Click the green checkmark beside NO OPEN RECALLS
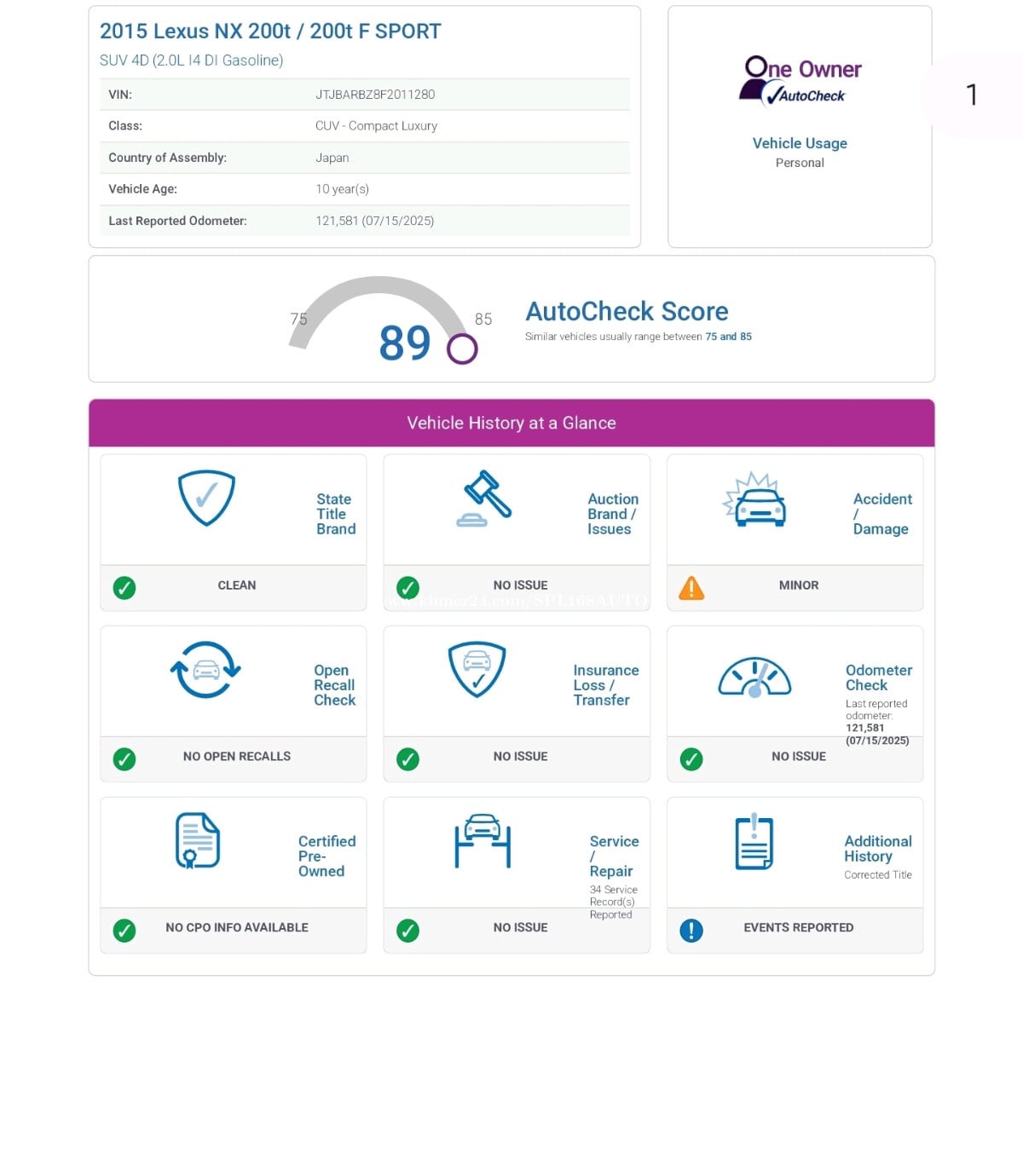The image size is (1023, 1176). pyautogui.click(x=124, y=759)
